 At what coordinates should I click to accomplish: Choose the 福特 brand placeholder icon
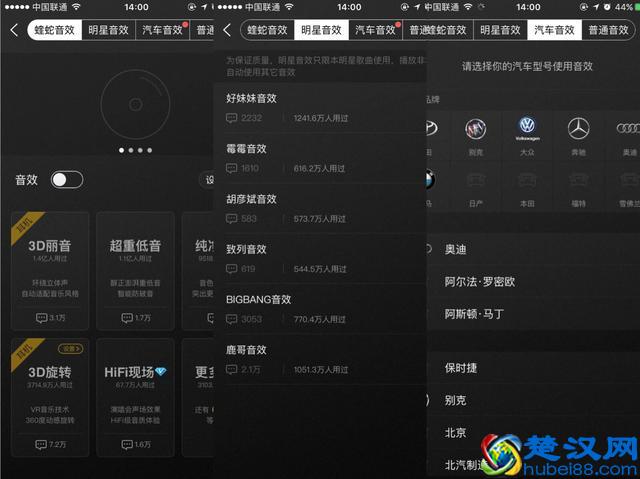(x=578, y=180)
